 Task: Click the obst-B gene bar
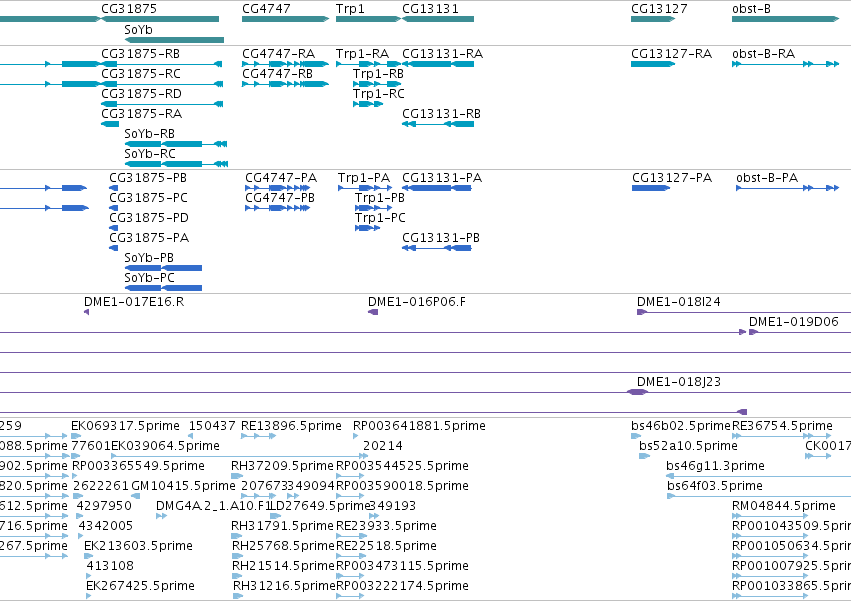pos(785,19)
